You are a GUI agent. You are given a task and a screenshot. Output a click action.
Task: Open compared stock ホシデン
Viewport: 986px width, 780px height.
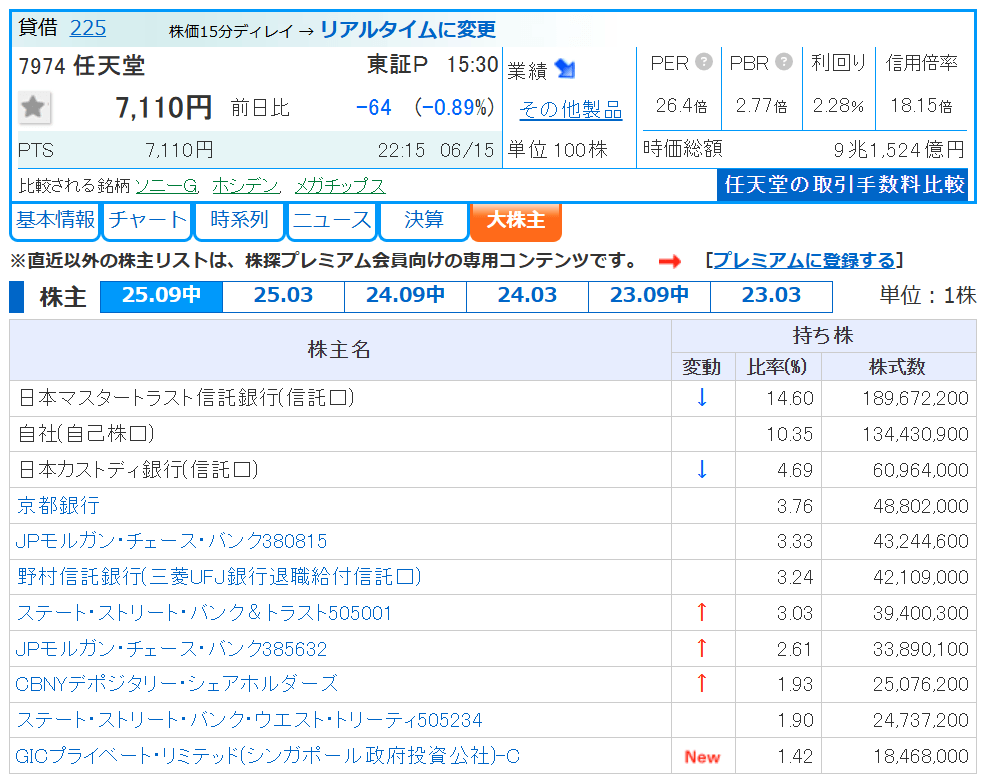click(246, 186)
